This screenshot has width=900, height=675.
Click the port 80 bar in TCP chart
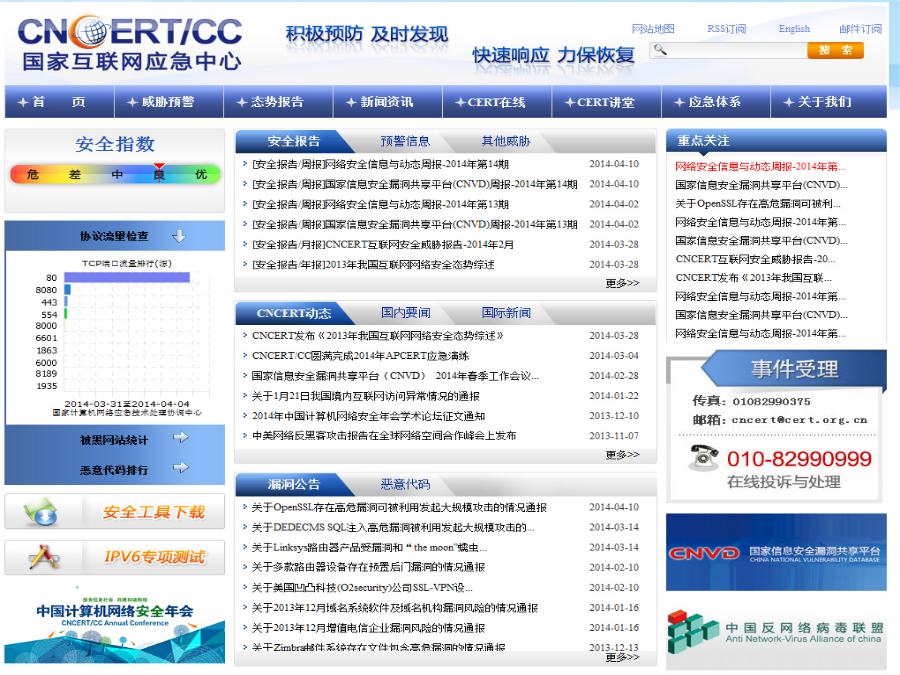[x=127, y=277]
